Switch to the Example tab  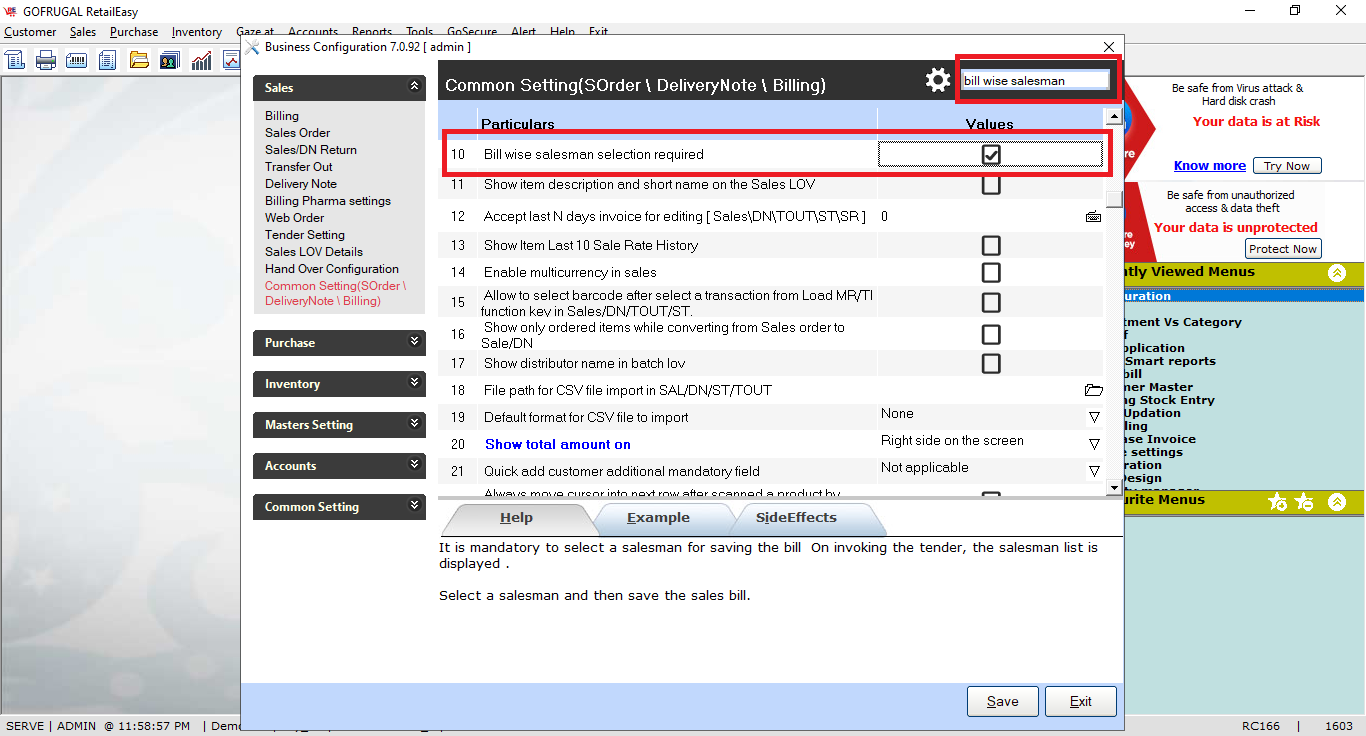(x=658, y=518)
